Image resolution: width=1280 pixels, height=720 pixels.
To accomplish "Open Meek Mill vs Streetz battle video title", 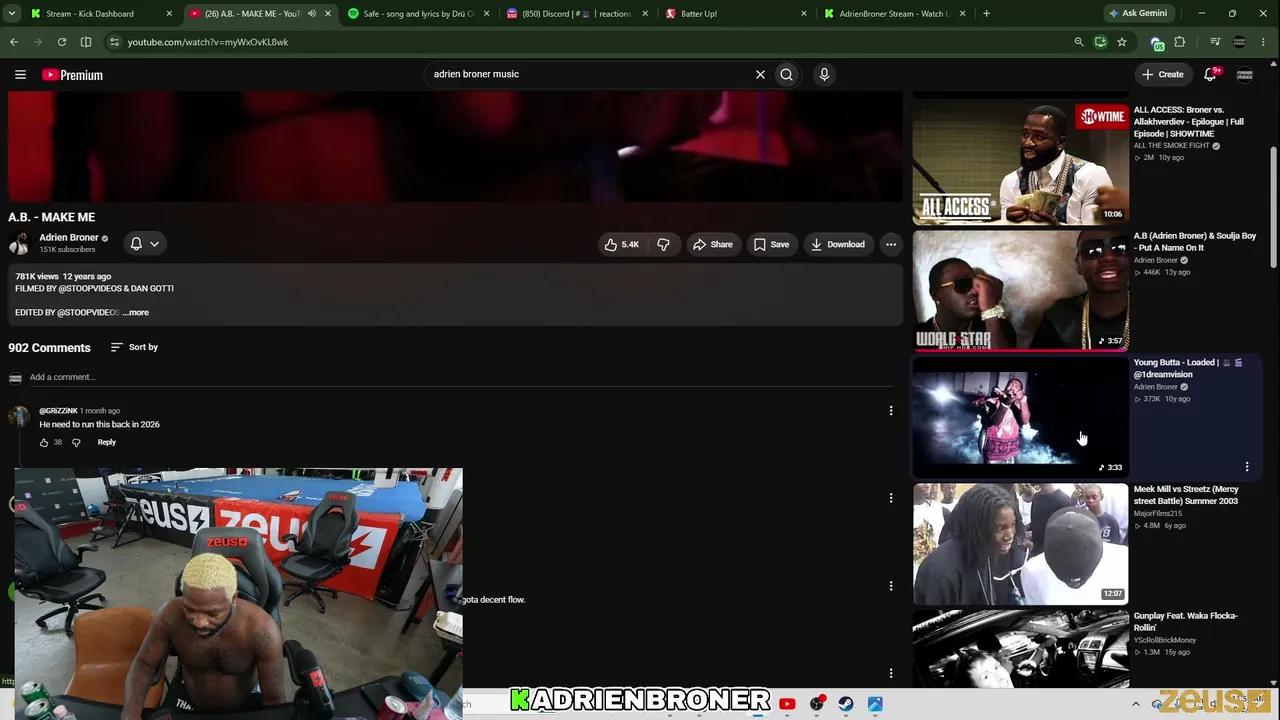I will [x=1186, y=495].
